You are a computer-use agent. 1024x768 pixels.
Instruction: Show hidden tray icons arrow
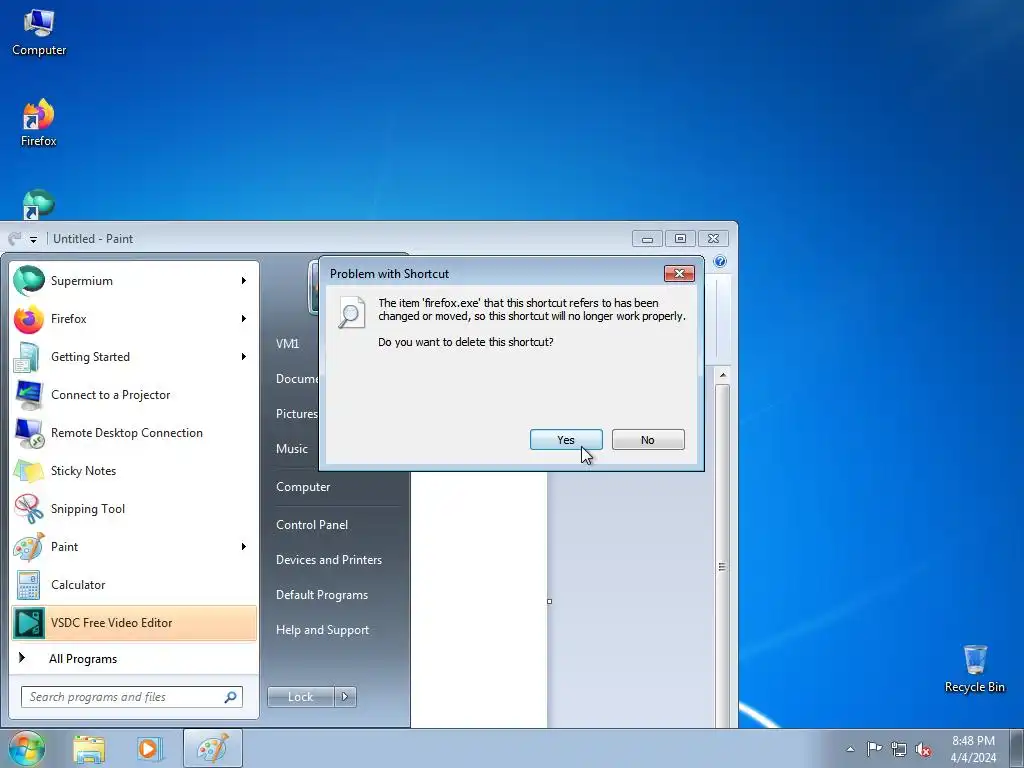(x=850, y=749)
